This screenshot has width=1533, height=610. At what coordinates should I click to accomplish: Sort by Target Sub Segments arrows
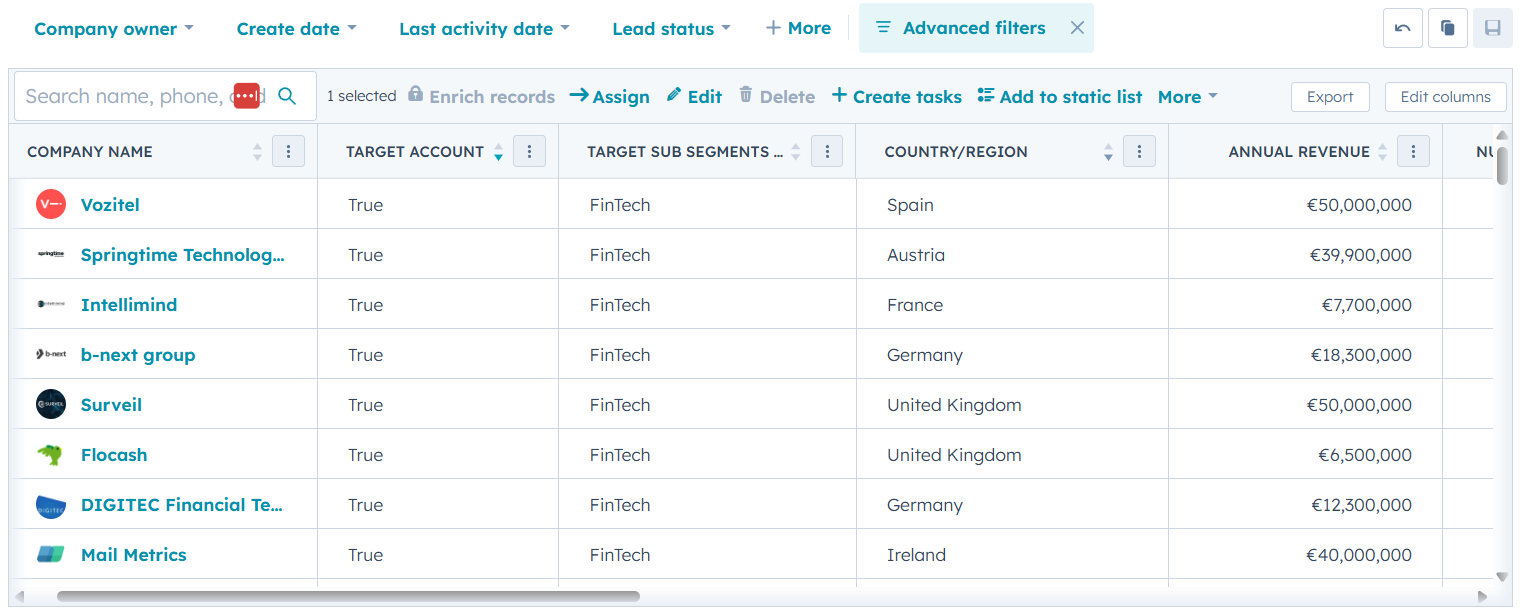click(796, 152)
